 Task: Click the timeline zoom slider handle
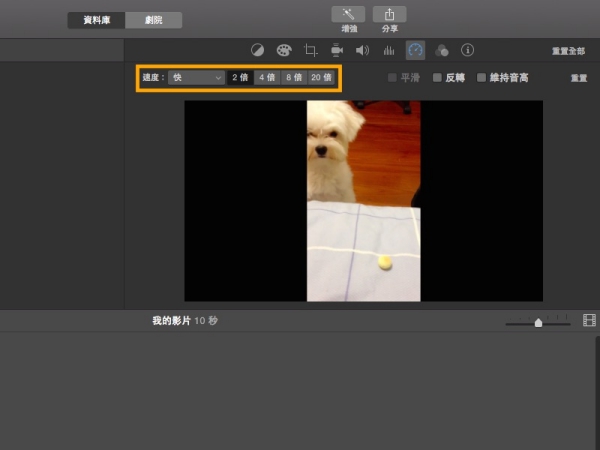(x=538, y=323)
